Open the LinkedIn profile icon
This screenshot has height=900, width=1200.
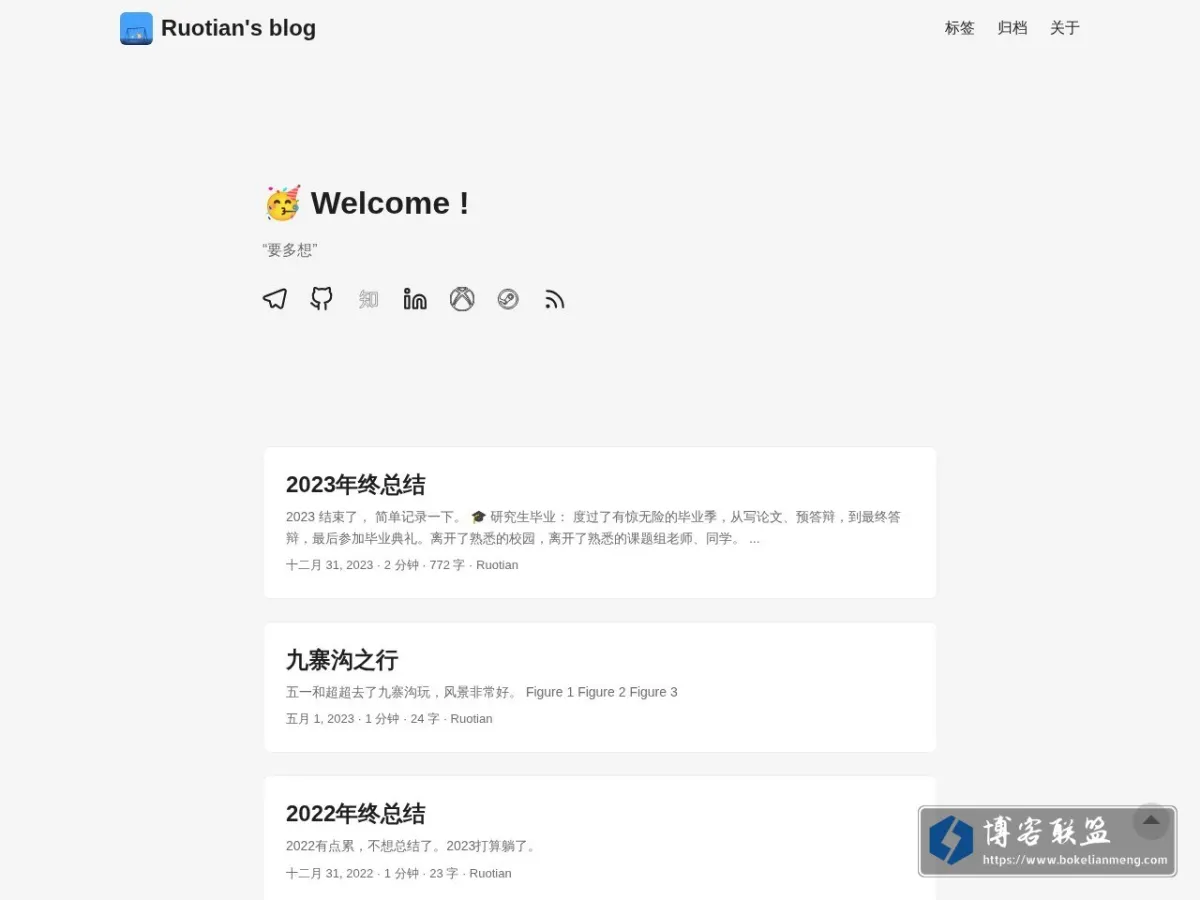[415, 299]
